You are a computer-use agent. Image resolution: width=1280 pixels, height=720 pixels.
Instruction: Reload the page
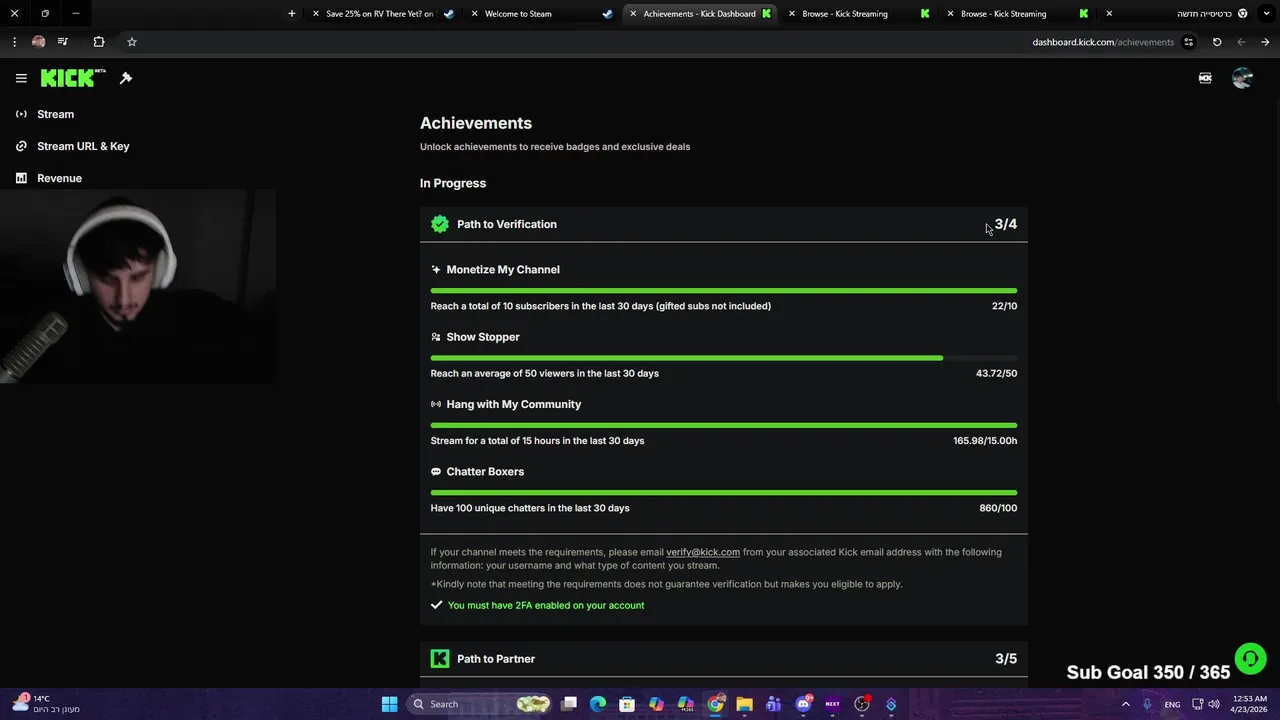coord(1217,42)
